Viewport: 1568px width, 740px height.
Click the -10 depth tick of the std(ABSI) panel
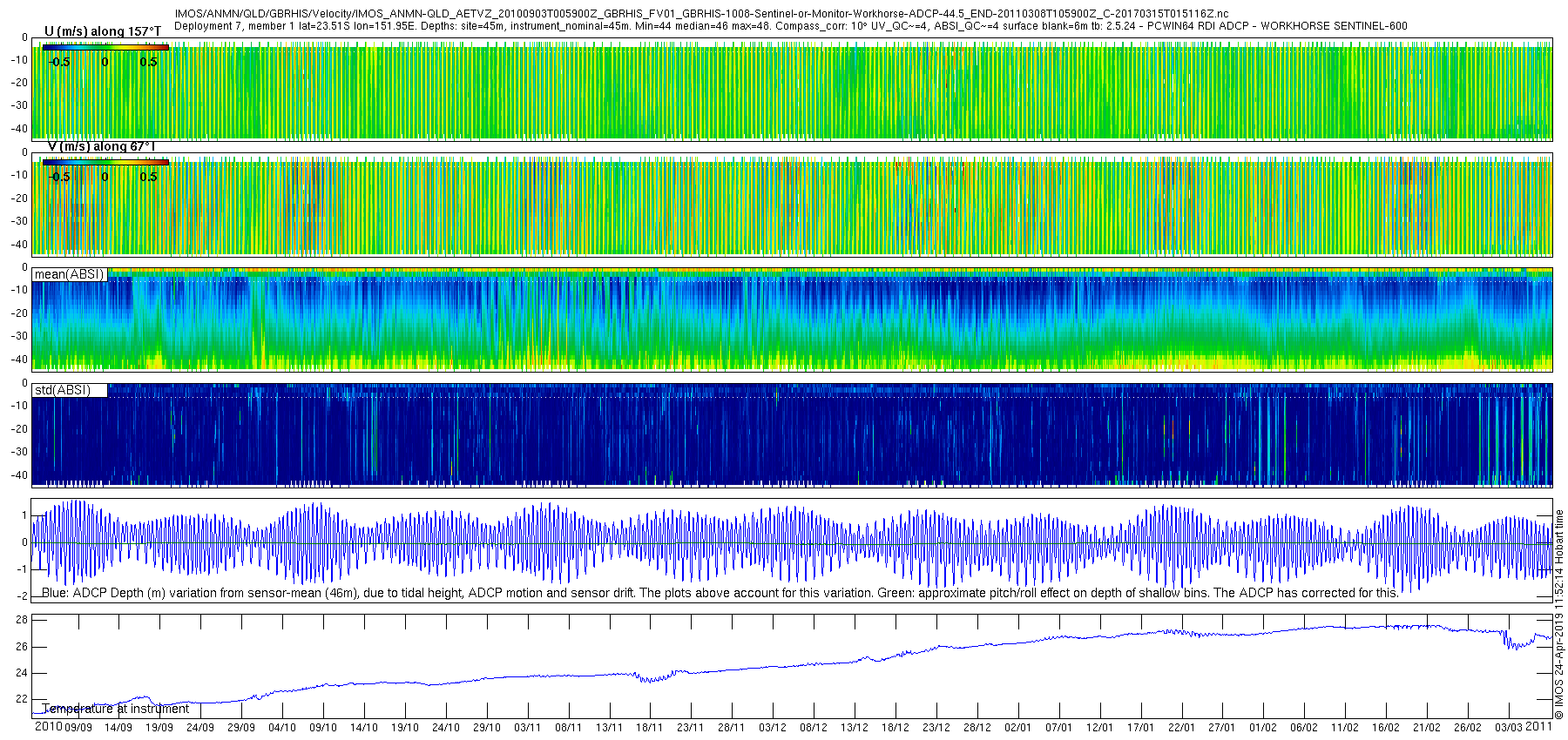[19, 405]
